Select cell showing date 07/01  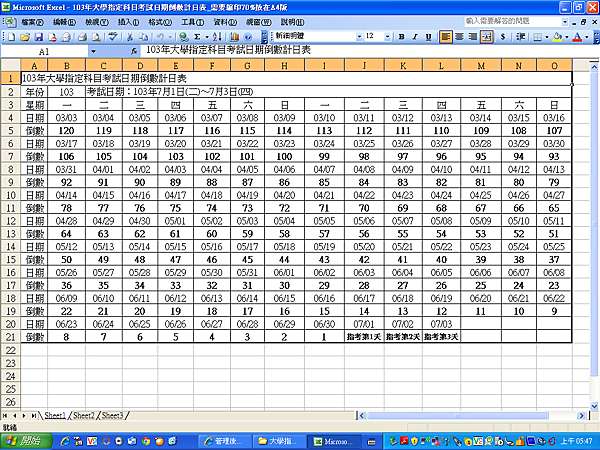tap(364, 324)
